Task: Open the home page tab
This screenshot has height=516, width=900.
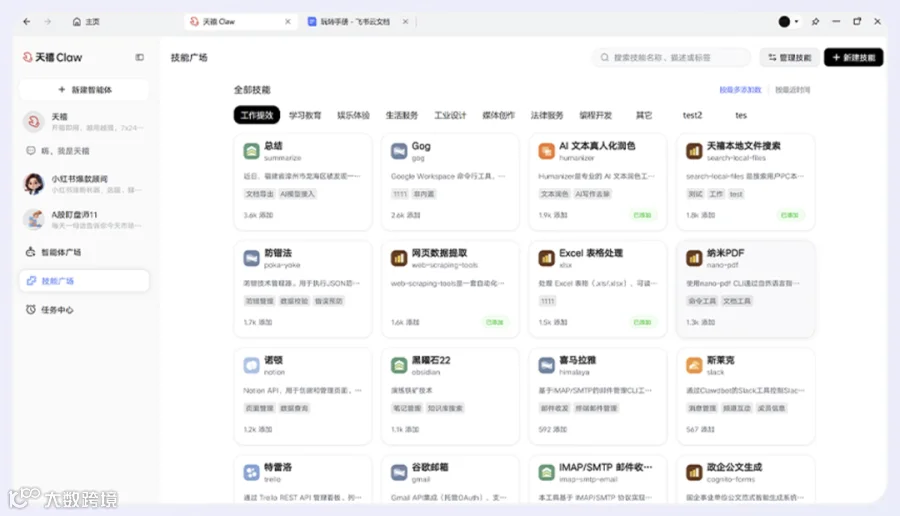Action: (86, 22)
